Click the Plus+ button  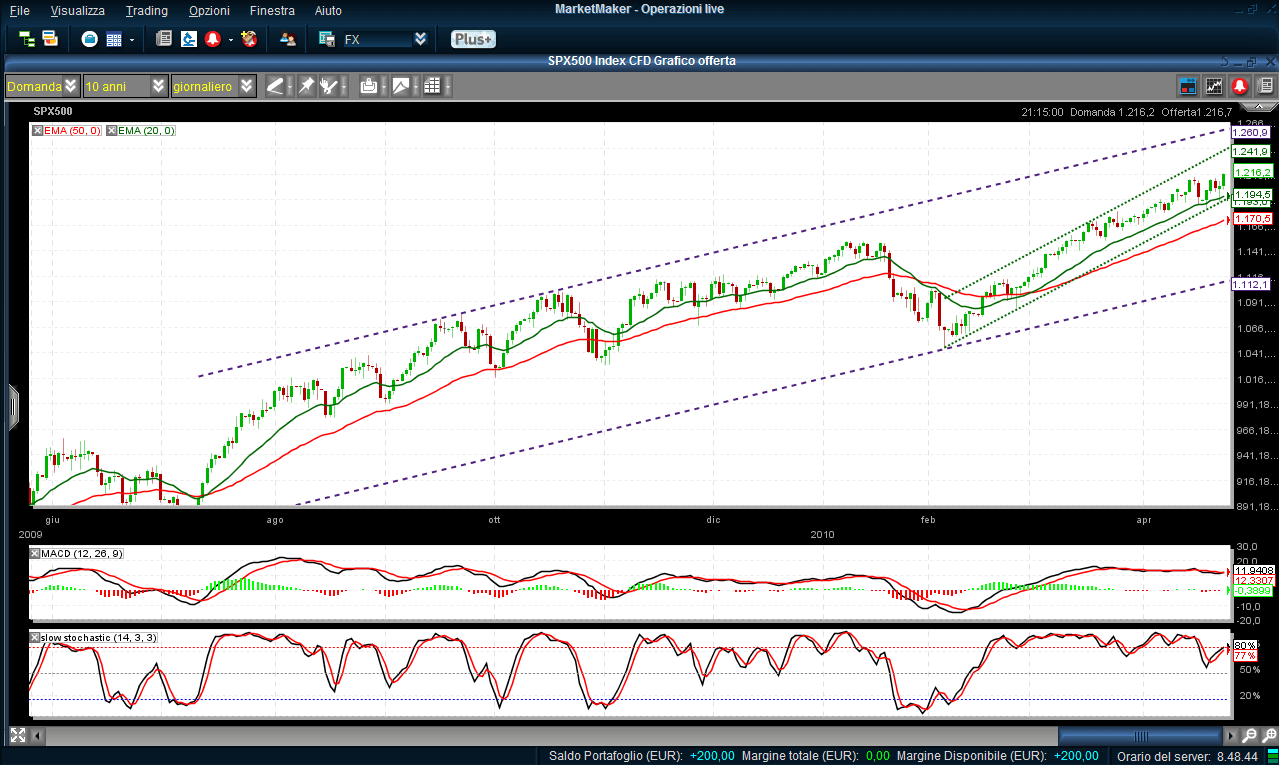(473, 39)
